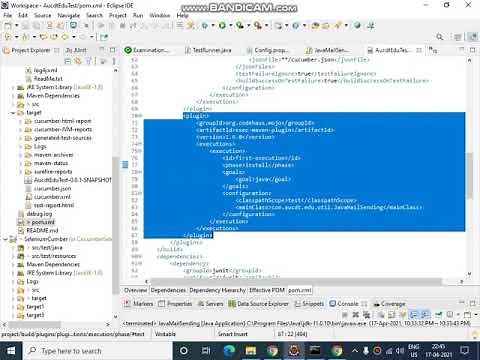Close the AucdtEduTes pom editor tab
The image size is (480, 360).
[x=419, y=50]
